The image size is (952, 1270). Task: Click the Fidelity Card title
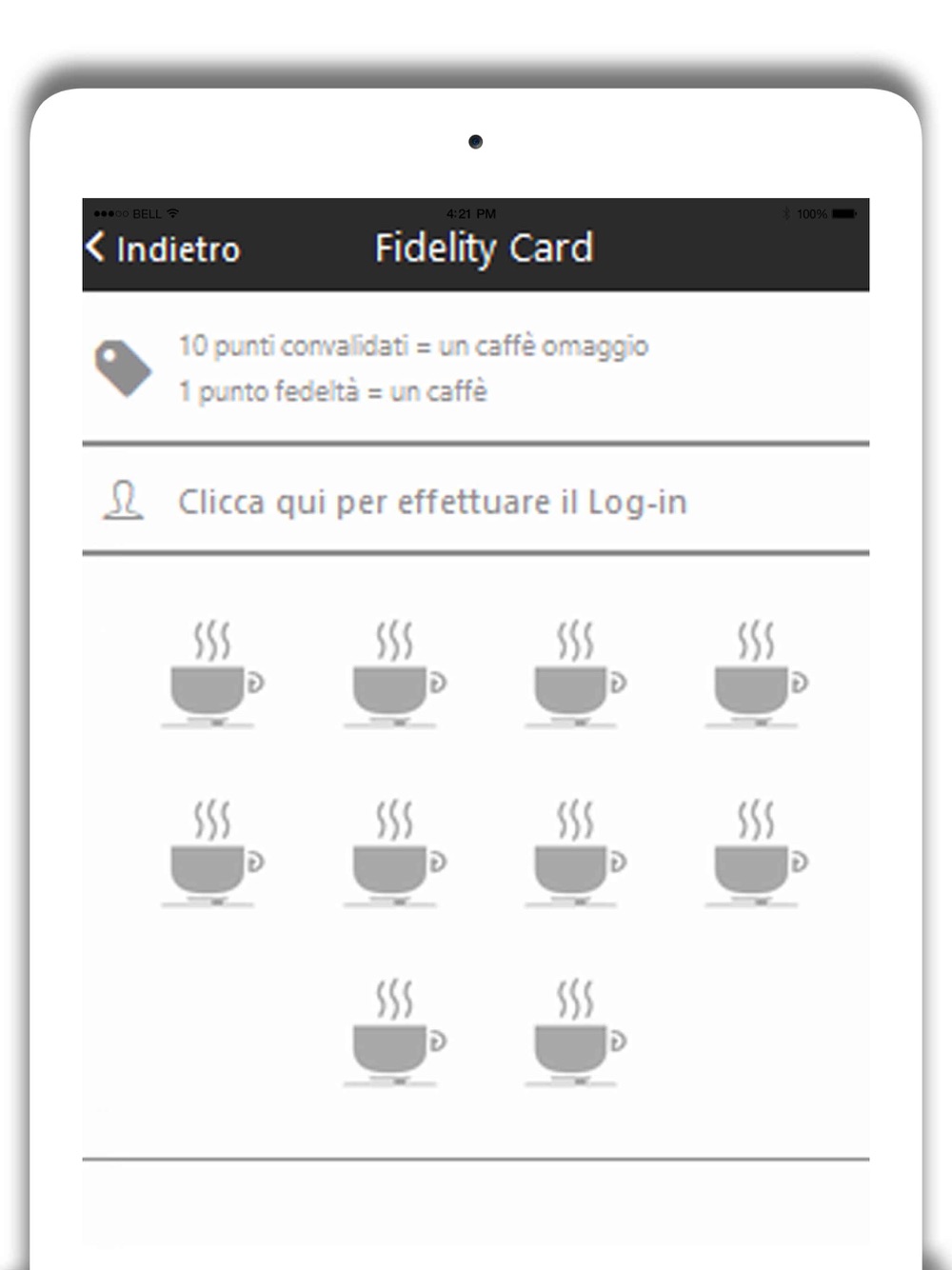click(484, 248)
